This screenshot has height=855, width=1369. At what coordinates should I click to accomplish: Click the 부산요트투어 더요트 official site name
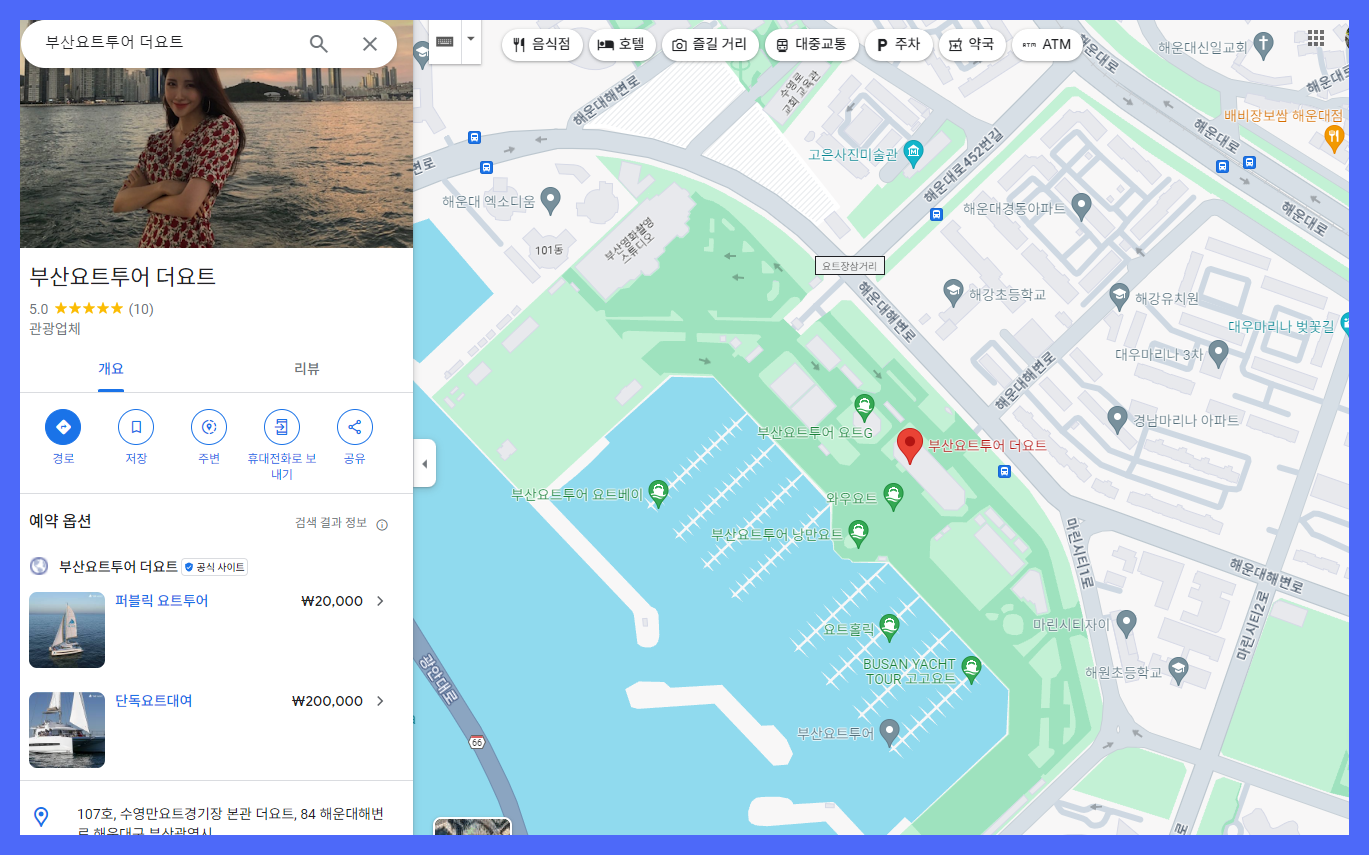click(118, 566)
